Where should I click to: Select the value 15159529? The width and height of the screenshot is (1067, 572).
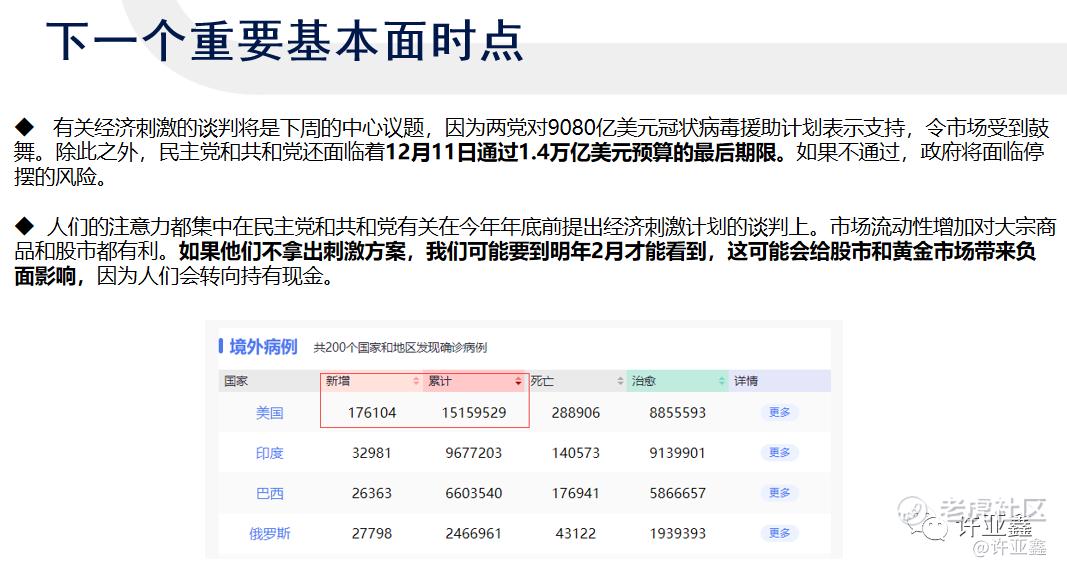(474, 413)
